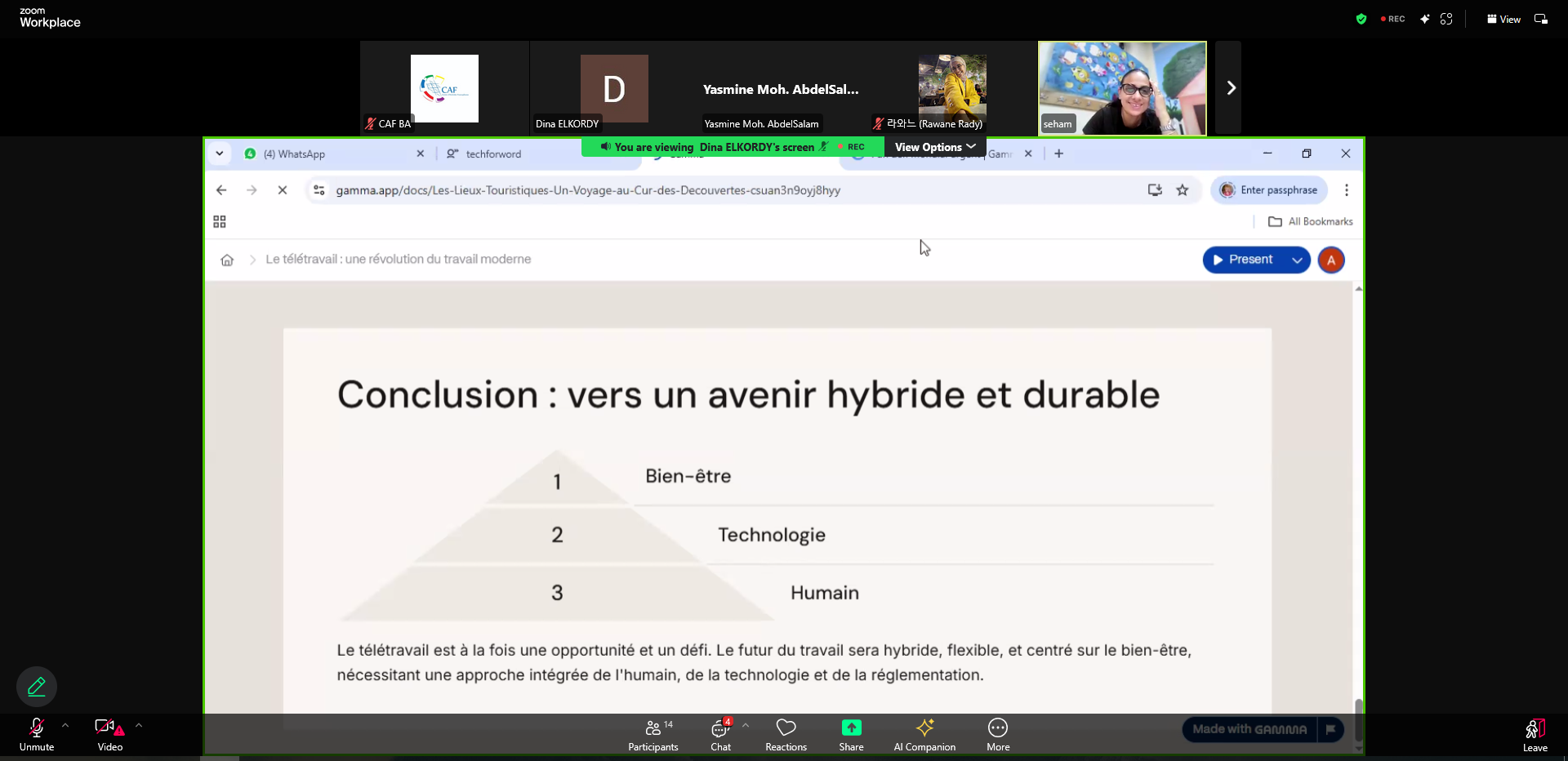
Task: Click the green Share screen icon
Action: (851, 728)
